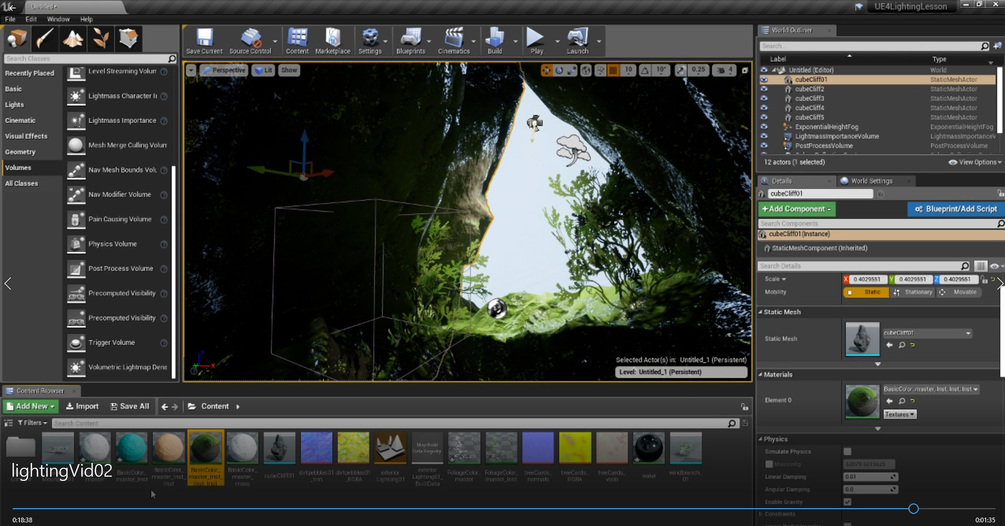
Task: Click the Blueprint/Add Script button
Action: point(956,209)
